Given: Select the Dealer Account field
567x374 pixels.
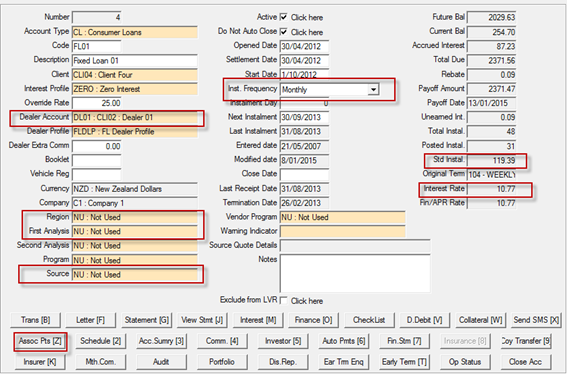Looking at the screenshot, I should pos(135,117).
